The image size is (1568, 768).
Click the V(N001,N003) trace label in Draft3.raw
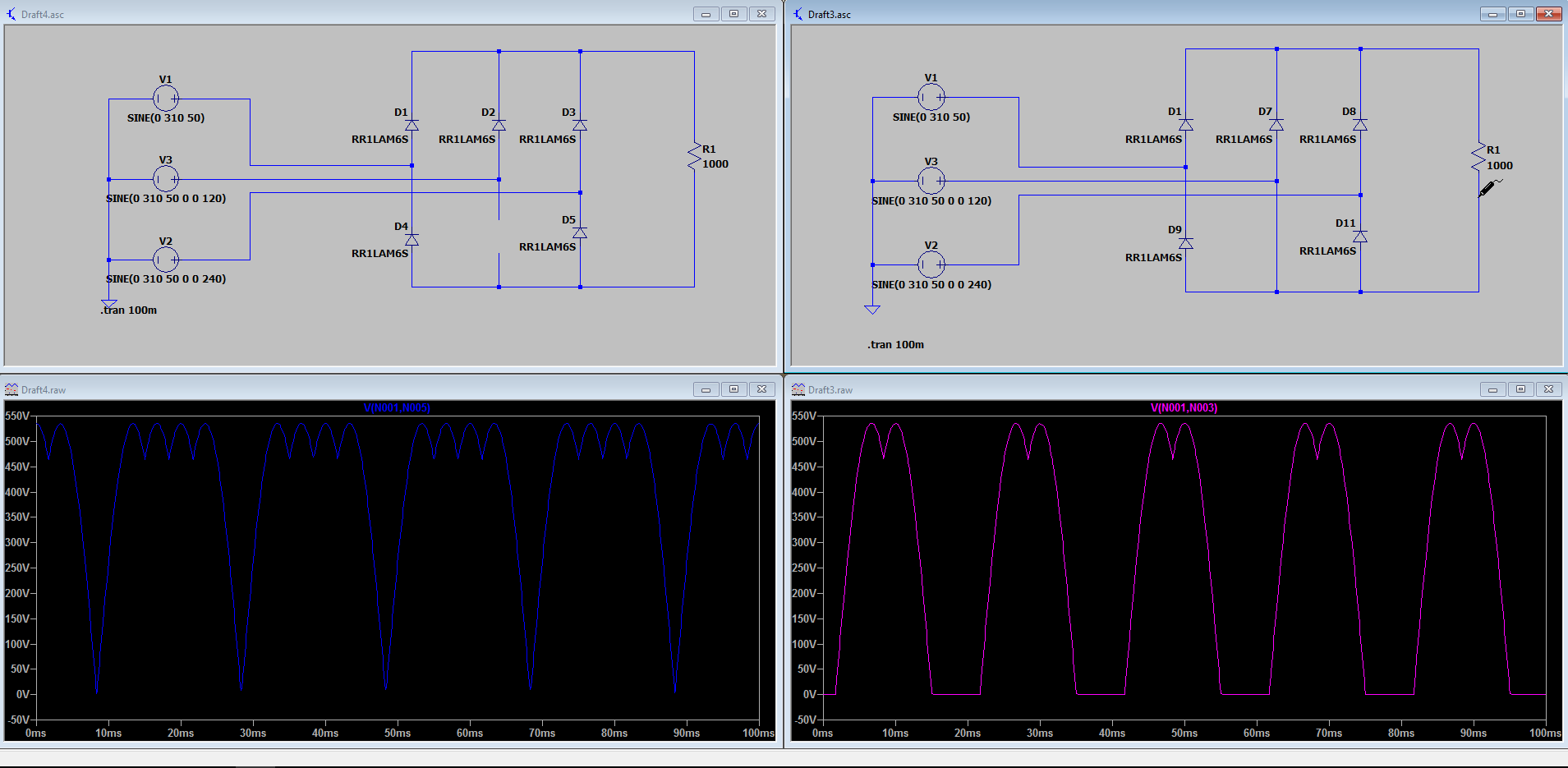1184,408
